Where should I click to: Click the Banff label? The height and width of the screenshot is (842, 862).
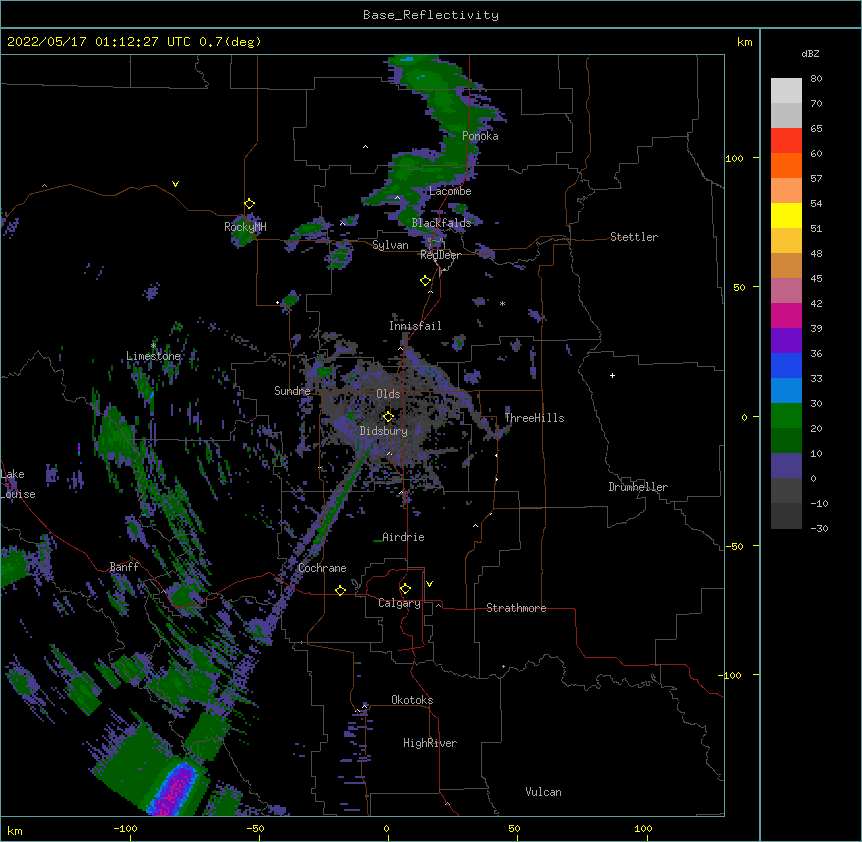124,567
